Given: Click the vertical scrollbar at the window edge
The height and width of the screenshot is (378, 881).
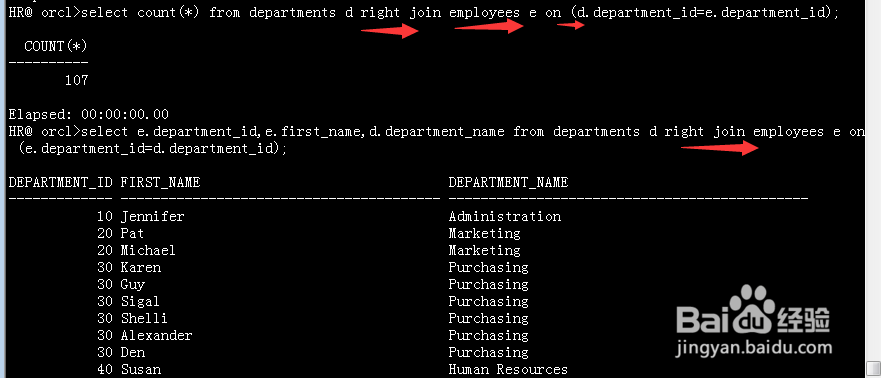Looking at the screenshot, I should point(874,189).
